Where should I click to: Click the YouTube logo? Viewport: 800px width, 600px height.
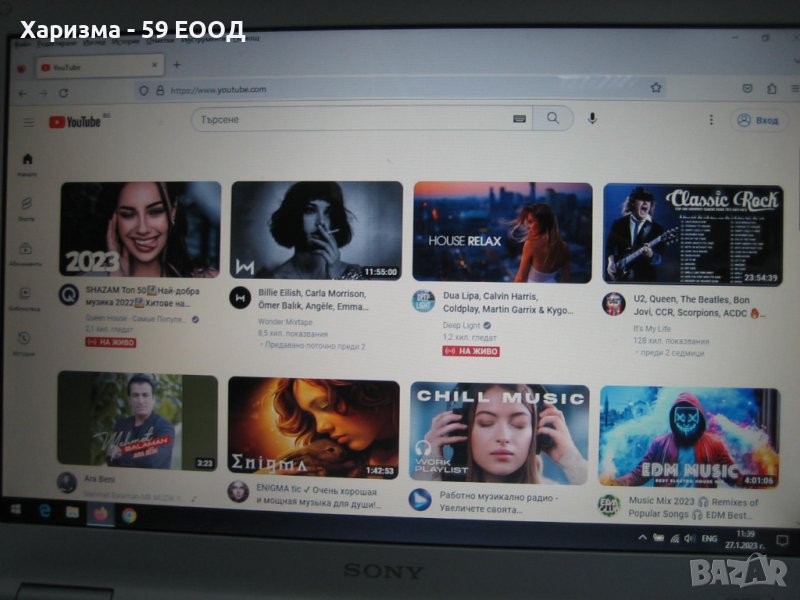75,122
